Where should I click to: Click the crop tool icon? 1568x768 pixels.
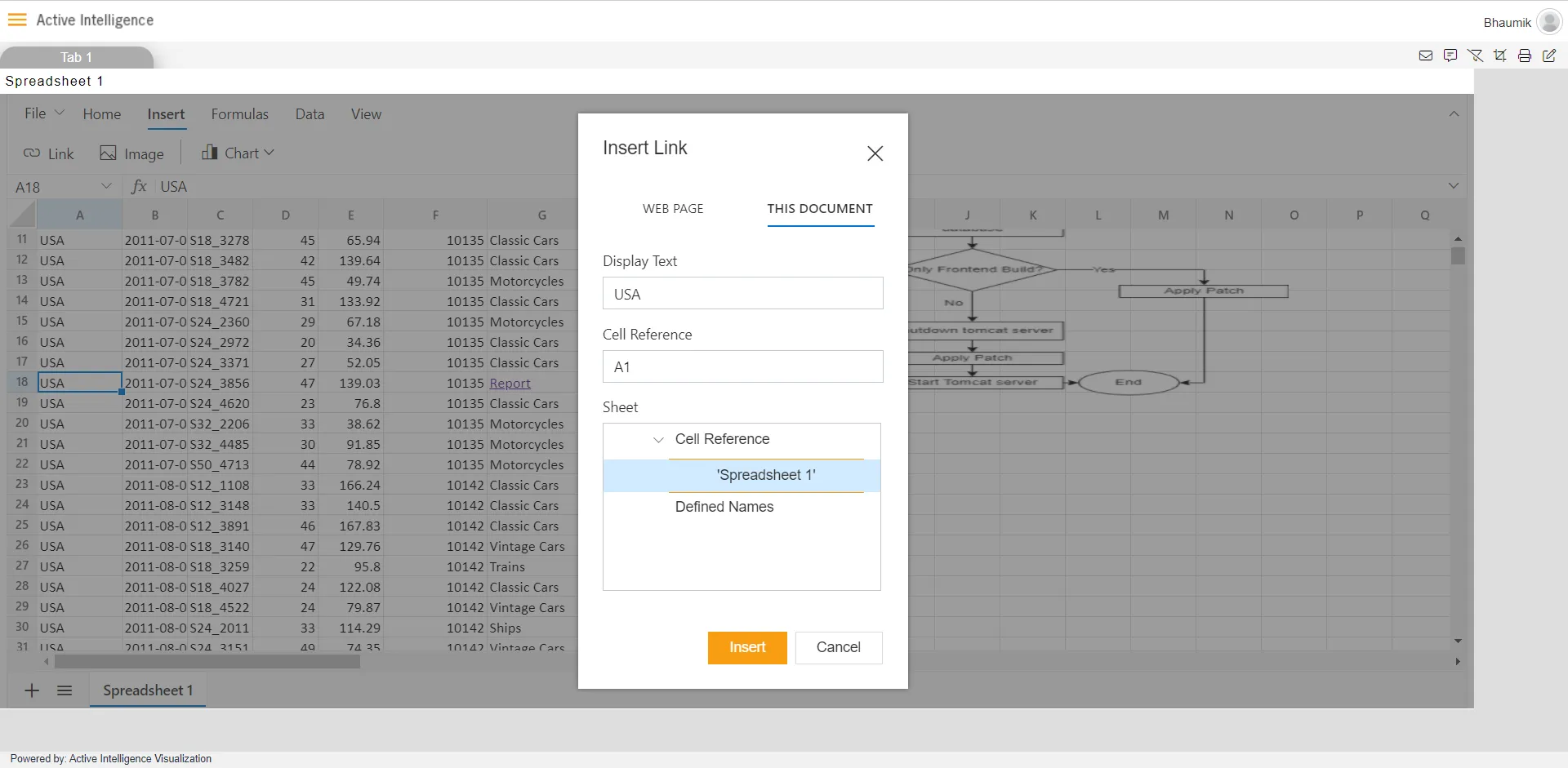pyautogui.click(x=1500, y=55)
